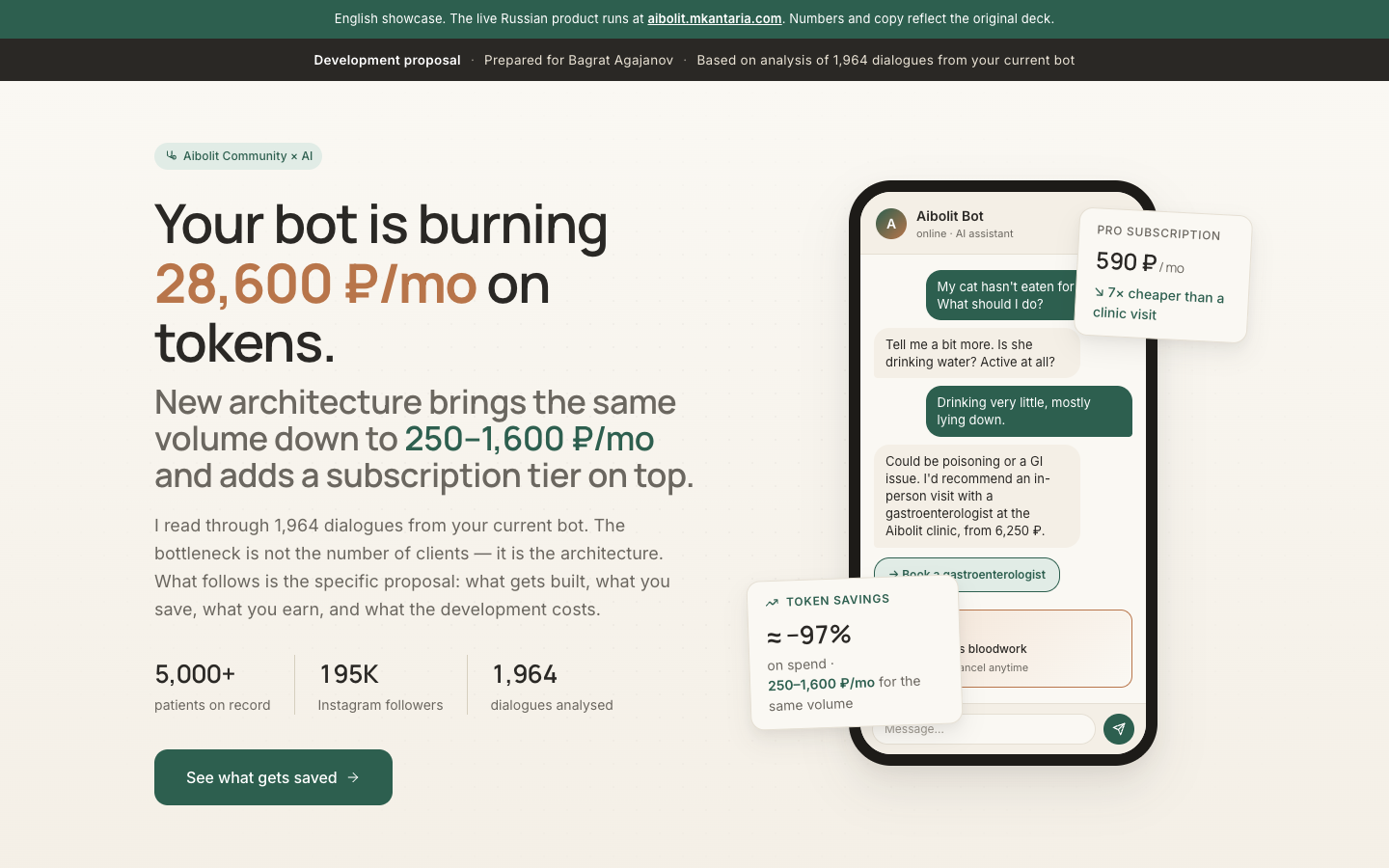Click the 250–1,600 ₽/mo in subheading
Image resolution: width=1389 pixels, height=868 pixels.
529,439
